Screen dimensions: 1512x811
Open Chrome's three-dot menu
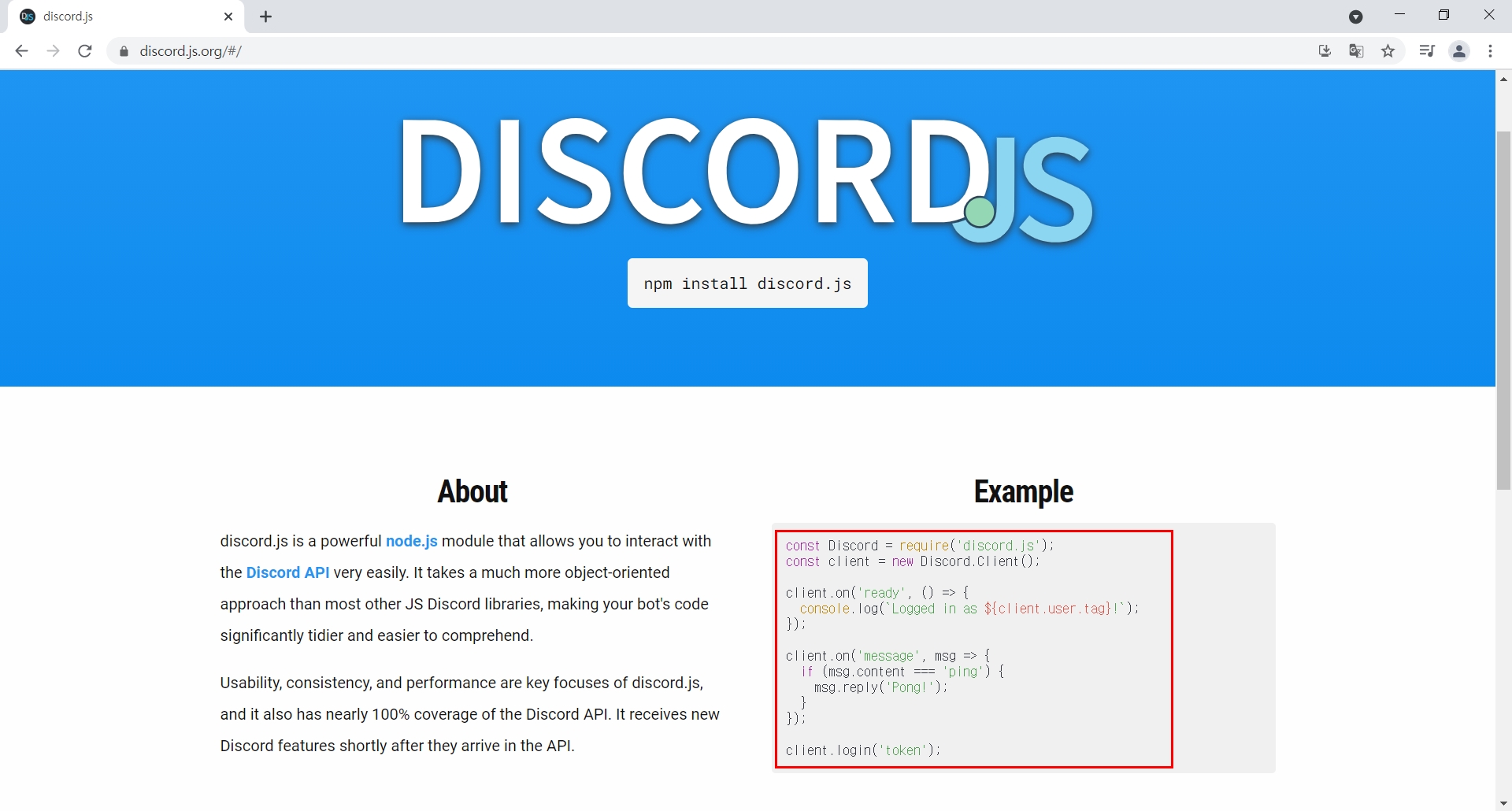[1490, 51]
